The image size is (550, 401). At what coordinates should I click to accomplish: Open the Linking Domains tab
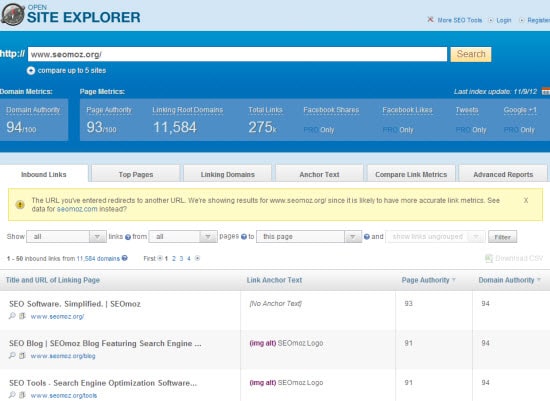[x=228, y=174]
